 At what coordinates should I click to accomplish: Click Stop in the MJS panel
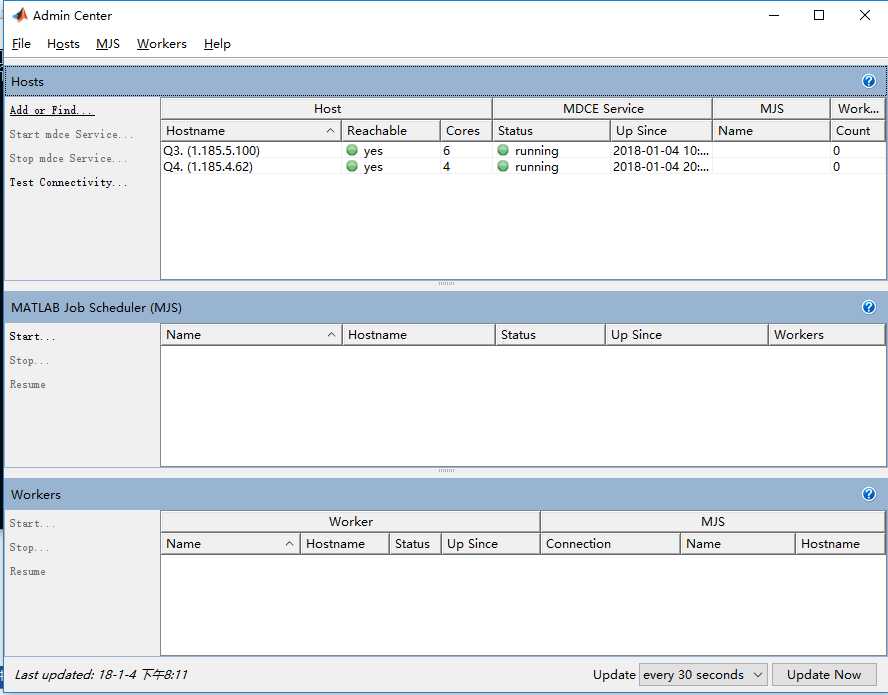pos(29,360)
